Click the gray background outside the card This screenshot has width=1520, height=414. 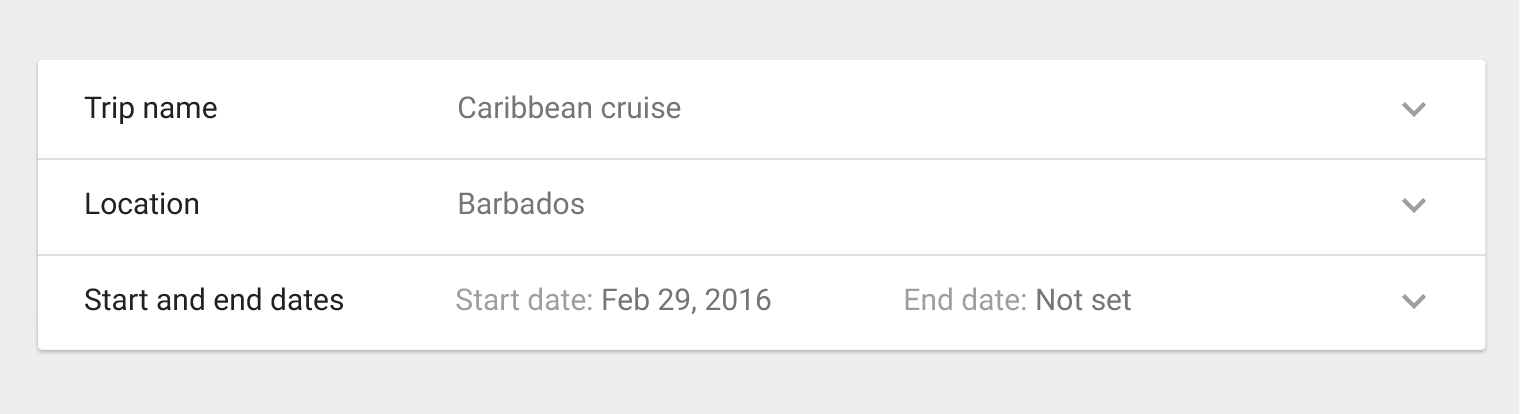point(760,385)
